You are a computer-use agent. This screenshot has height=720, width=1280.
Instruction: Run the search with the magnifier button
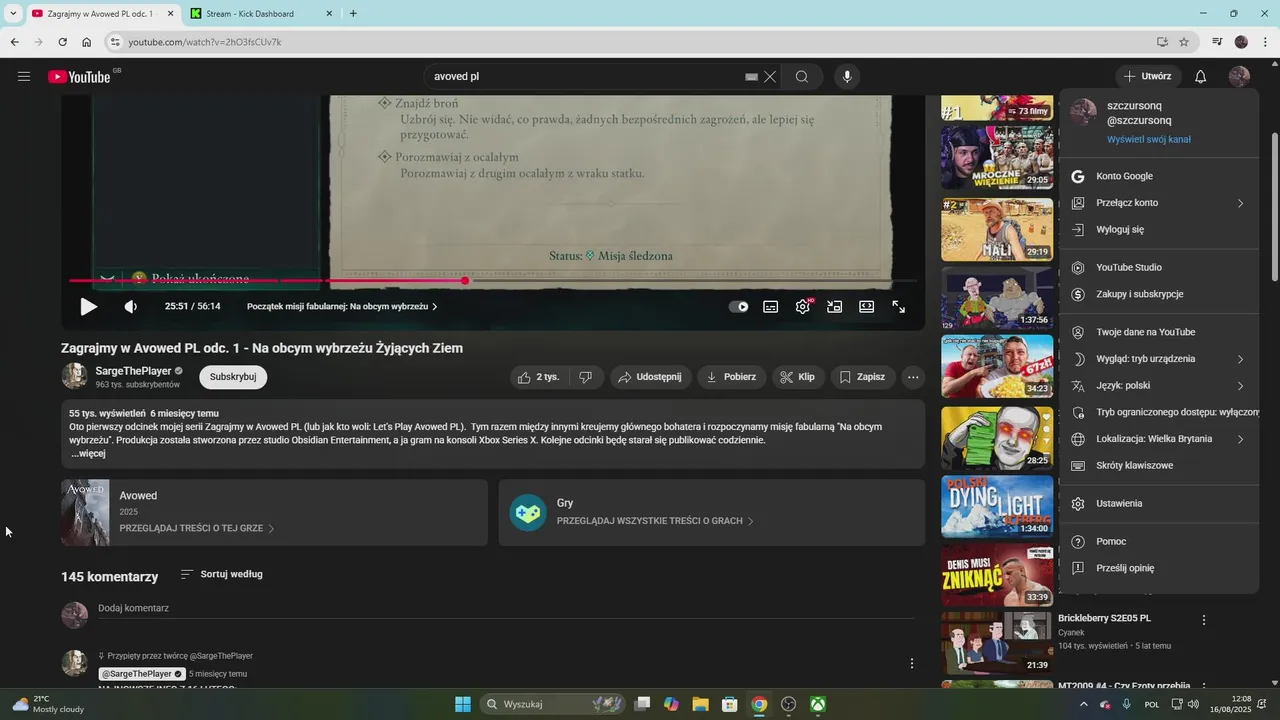(x=802, y=77)
